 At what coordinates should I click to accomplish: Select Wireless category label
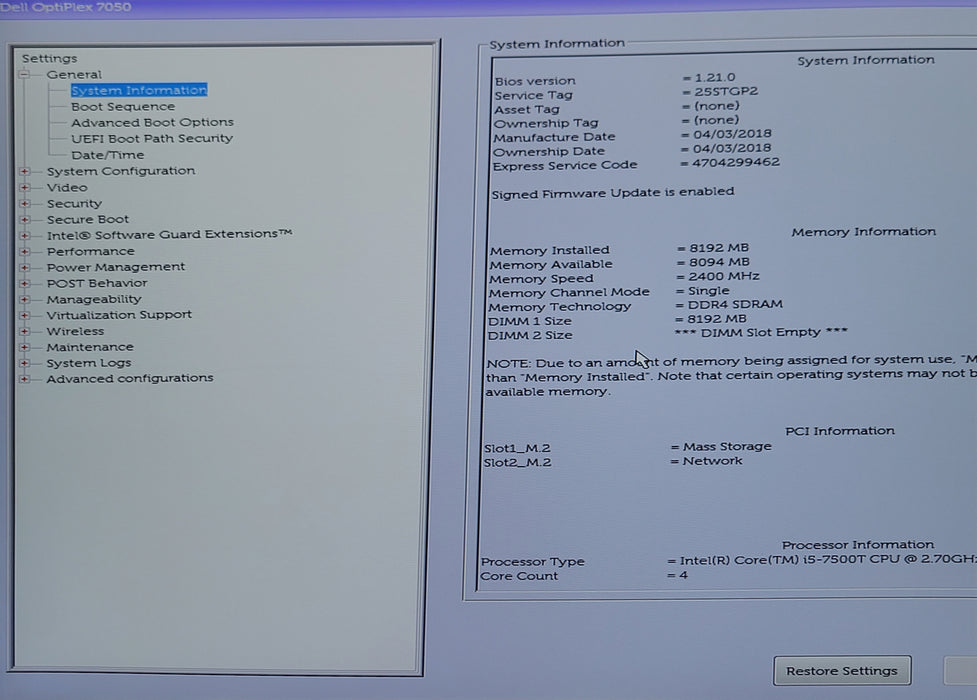(x=75, y=332)
